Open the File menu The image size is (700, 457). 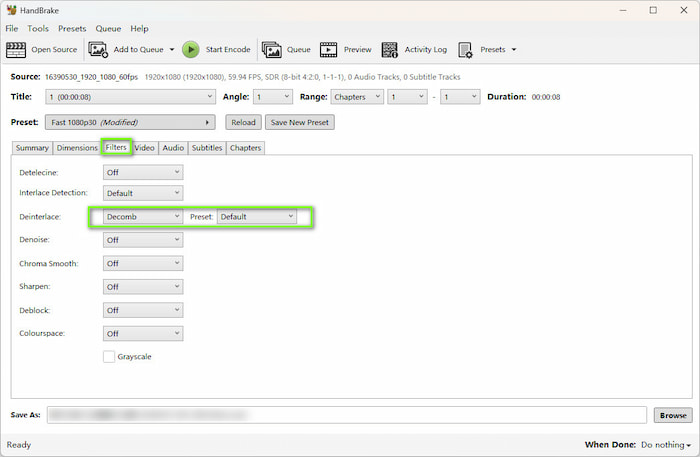click(12, 29)
